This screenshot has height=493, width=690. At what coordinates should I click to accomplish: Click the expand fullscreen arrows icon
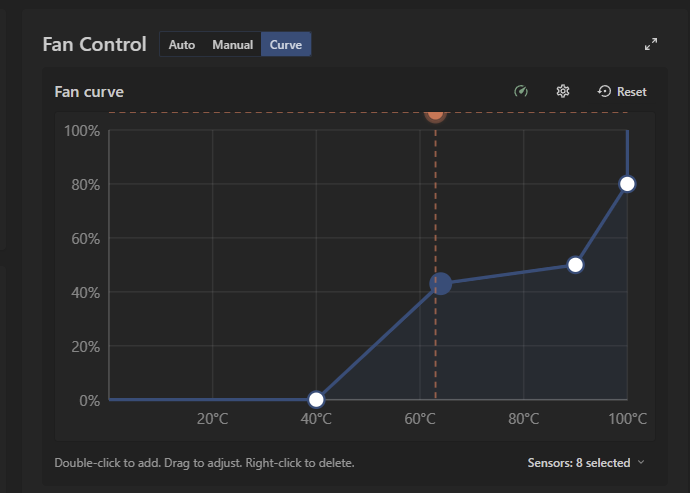pos(651,44)
